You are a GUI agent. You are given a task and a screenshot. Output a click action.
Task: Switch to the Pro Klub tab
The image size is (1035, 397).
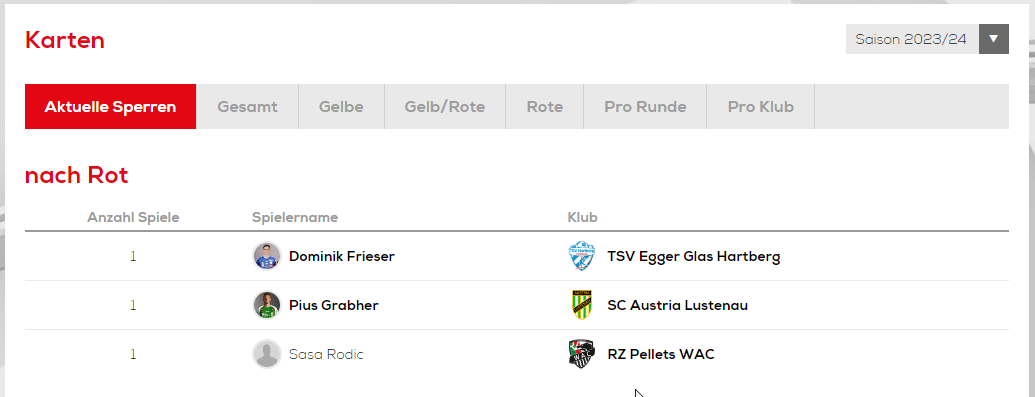(x=760, y=106)
